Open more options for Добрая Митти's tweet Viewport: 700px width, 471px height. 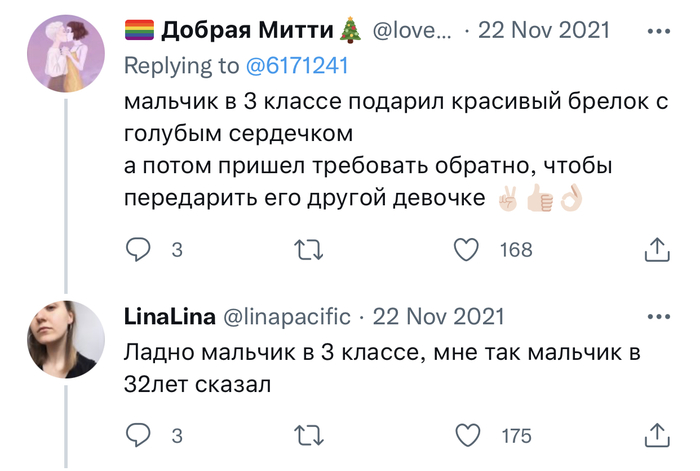pos(658,31)
